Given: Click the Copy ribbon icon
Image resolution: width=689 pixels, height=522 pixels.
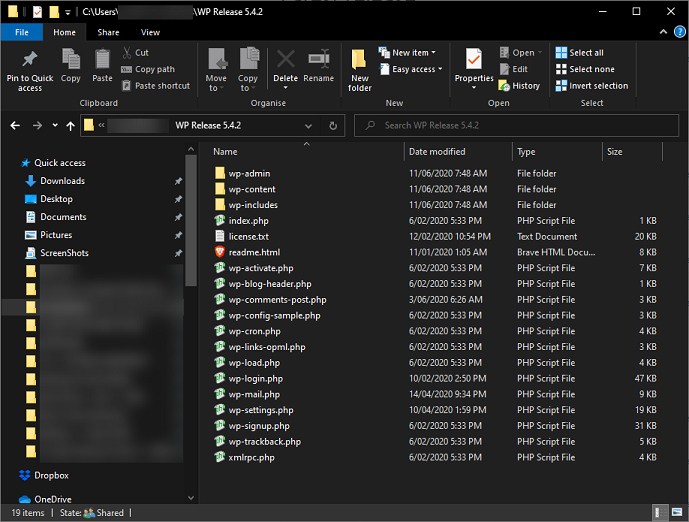Looking at the screenshot, I should tap(70, 59).
